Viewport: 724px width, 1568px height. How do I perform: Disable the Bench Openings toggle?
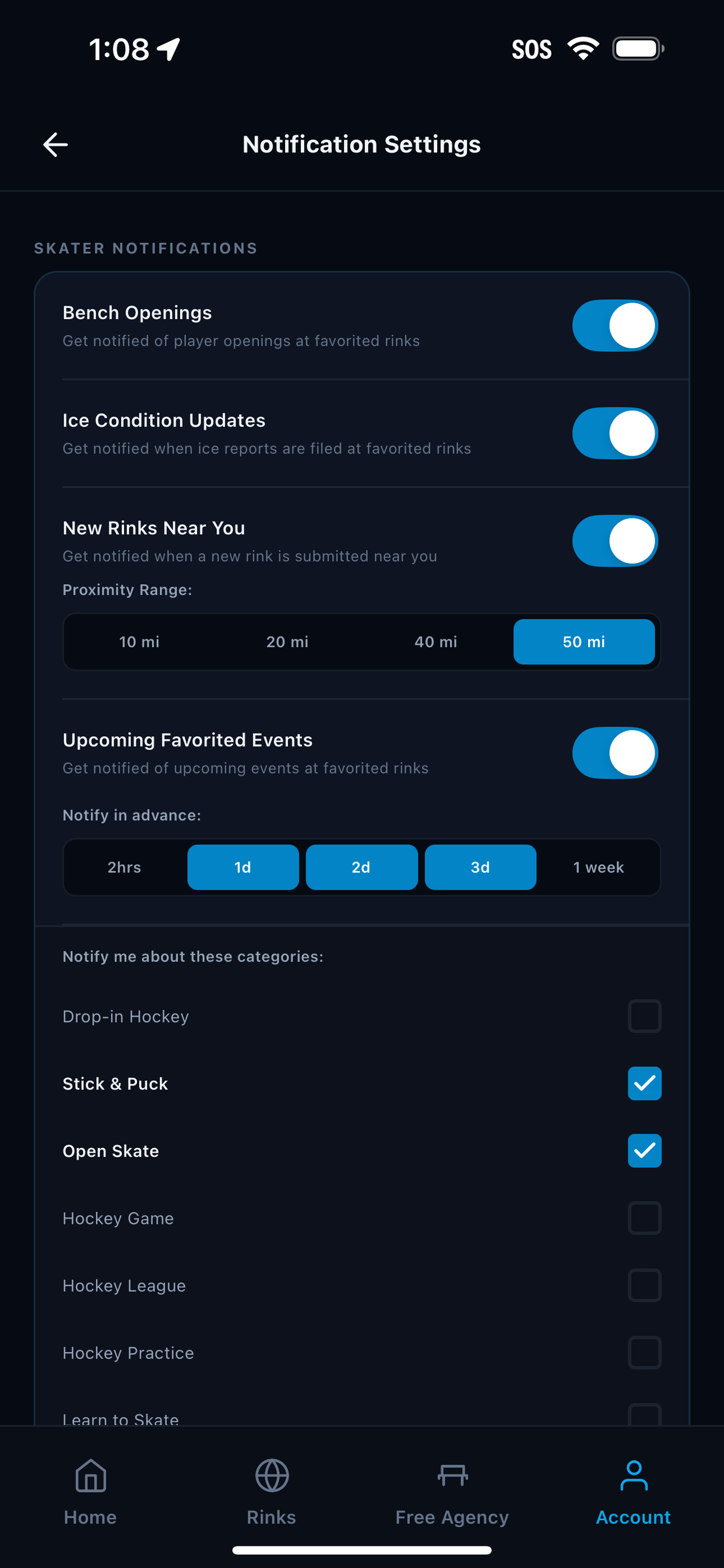[x=614, y=325]
